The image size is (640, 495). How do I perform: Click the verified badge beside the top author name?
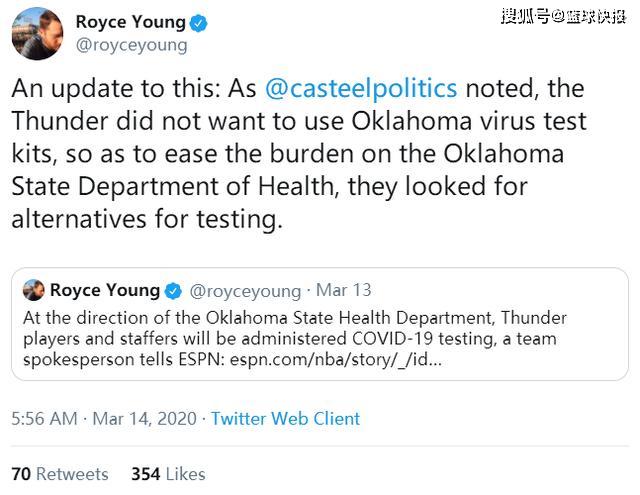[199, 22]
